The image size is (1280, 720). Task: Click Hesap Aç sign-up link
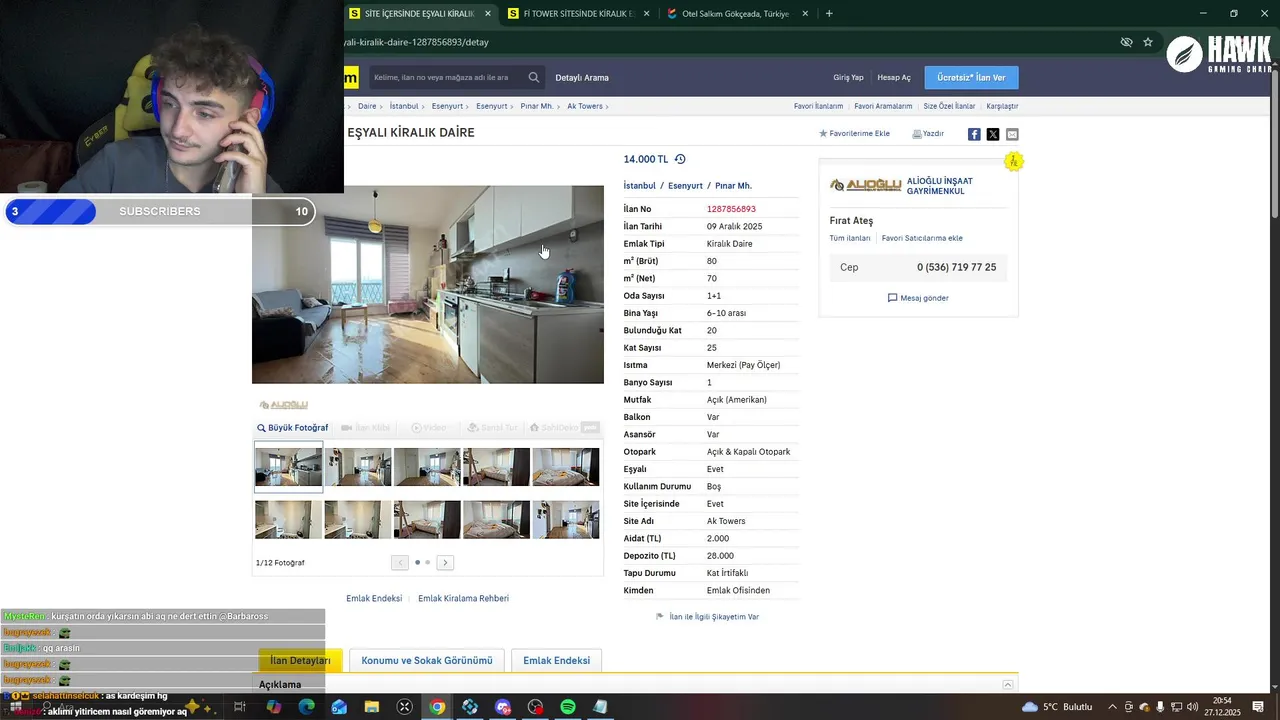894,78
